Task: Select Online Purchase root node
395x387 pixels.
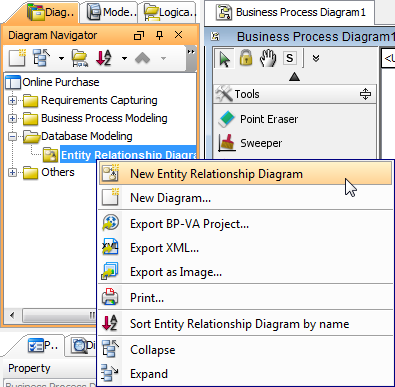Action: 61,82
